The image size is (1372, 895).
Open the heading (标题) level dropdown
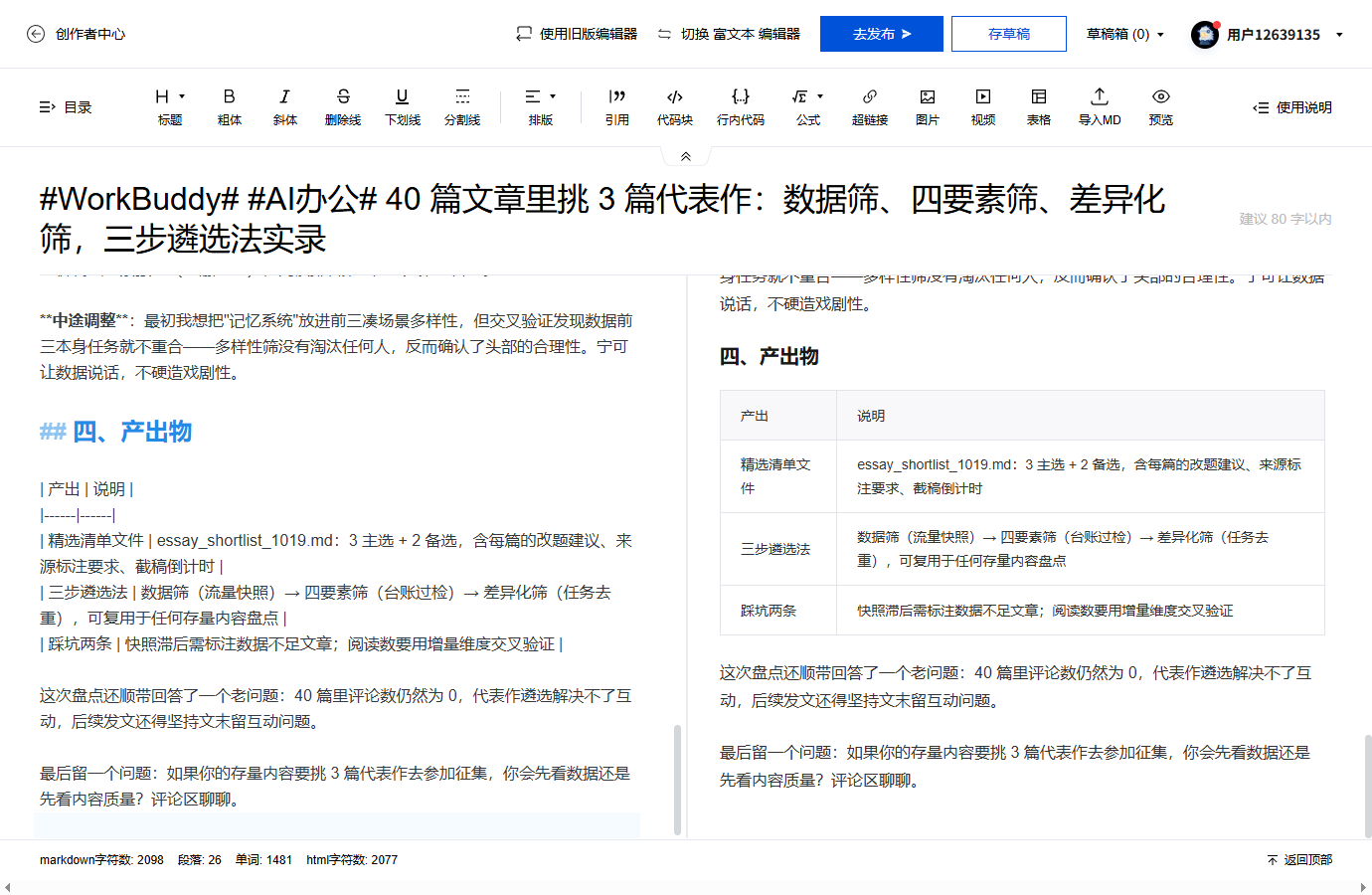point(170,106)
